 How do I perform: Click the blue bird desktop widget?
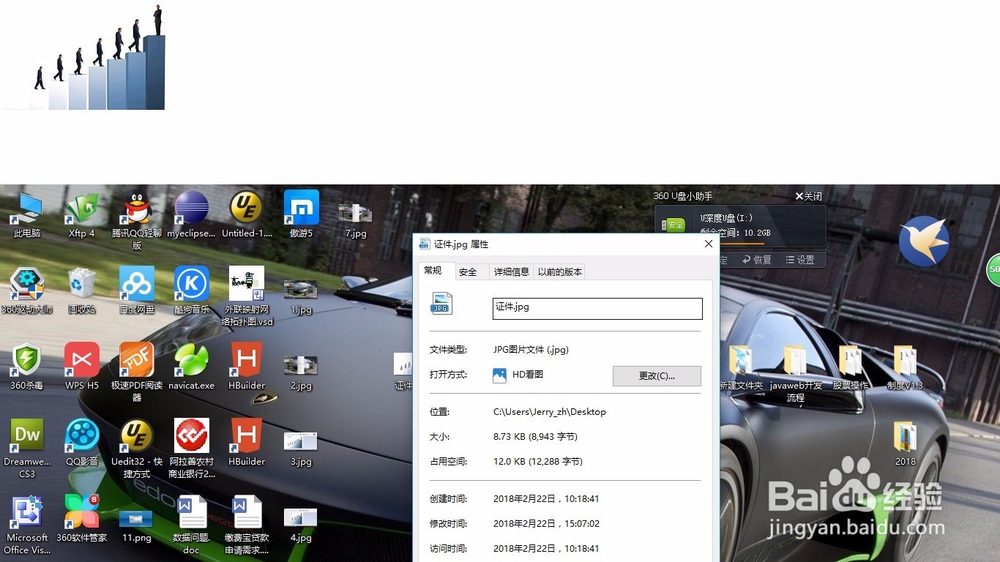pyautogui.click(x=924, y=241)
